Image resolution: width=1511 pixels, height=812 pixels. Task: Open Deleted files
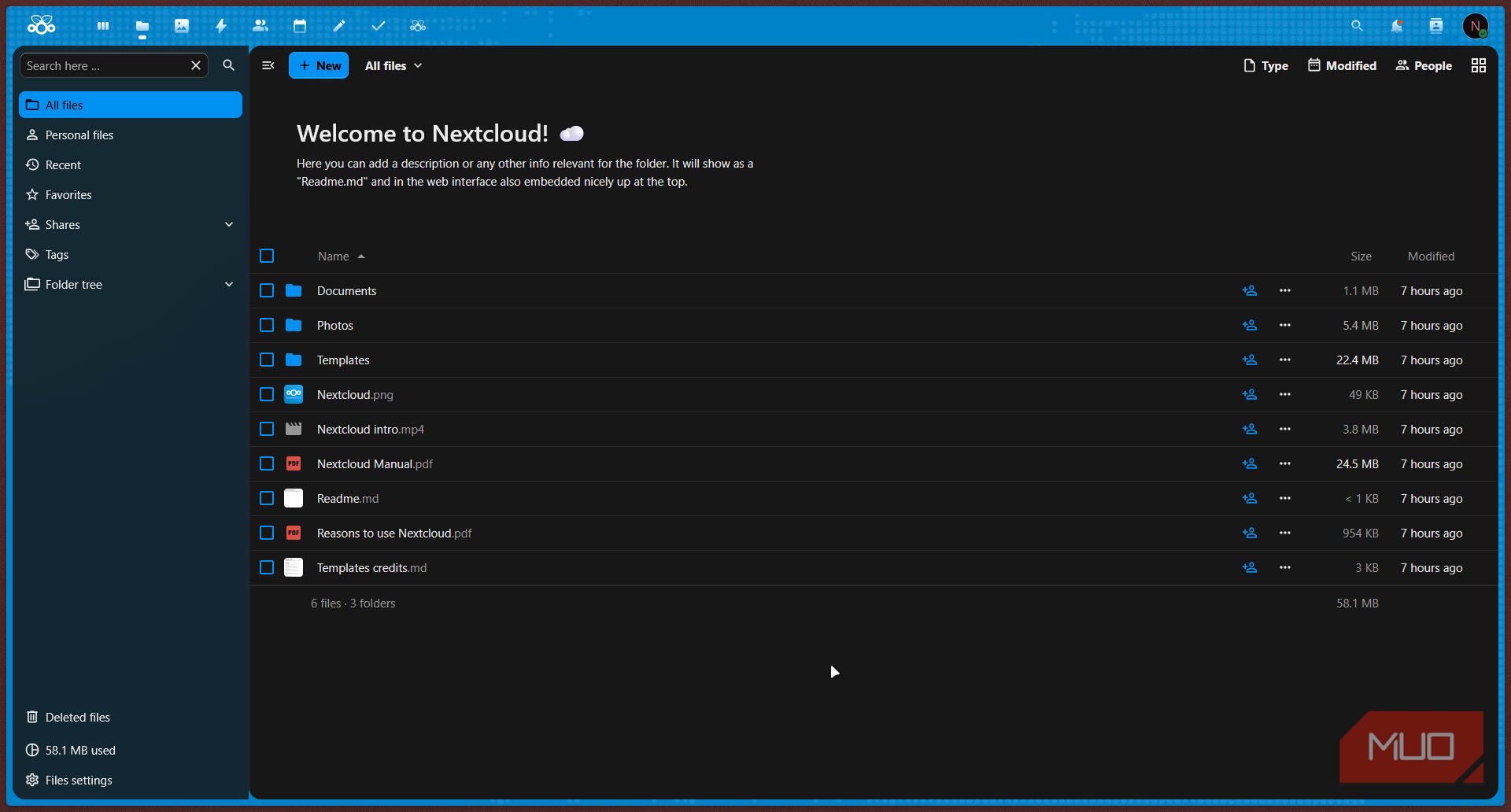131,717
